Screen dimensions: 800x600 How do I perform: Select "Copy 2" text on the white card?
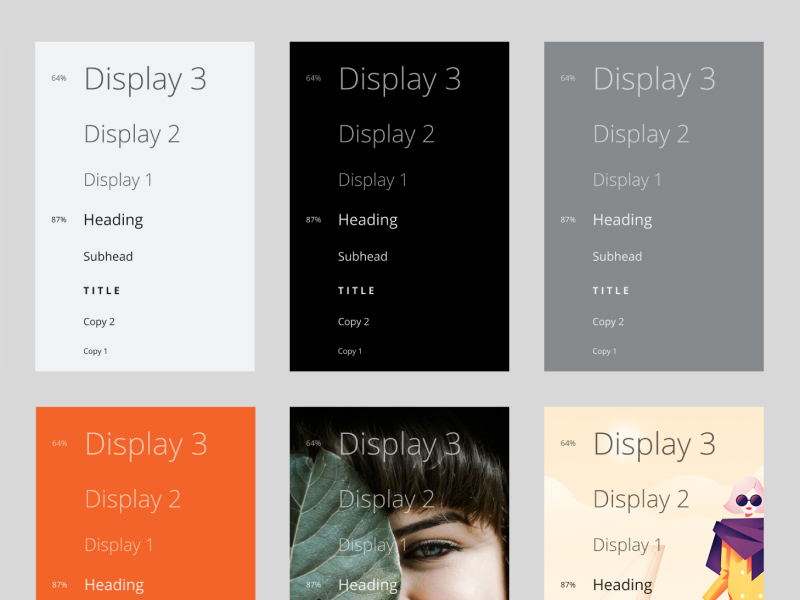(x=99, y=321)
